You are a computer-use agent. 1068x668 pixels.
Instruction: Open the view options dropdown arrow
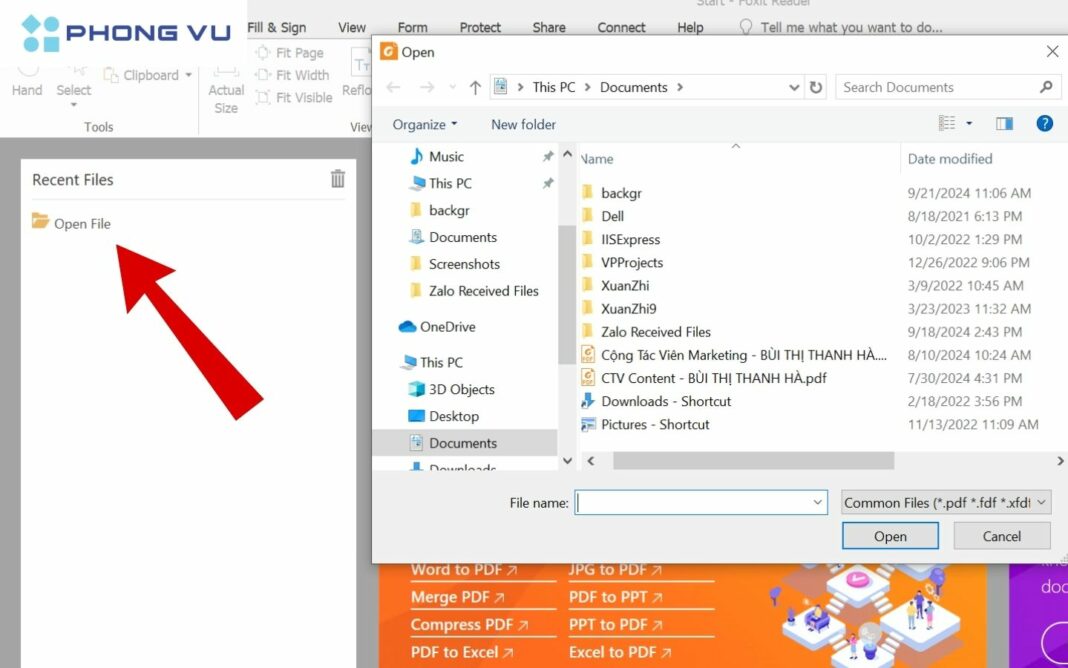pos(969,123)
